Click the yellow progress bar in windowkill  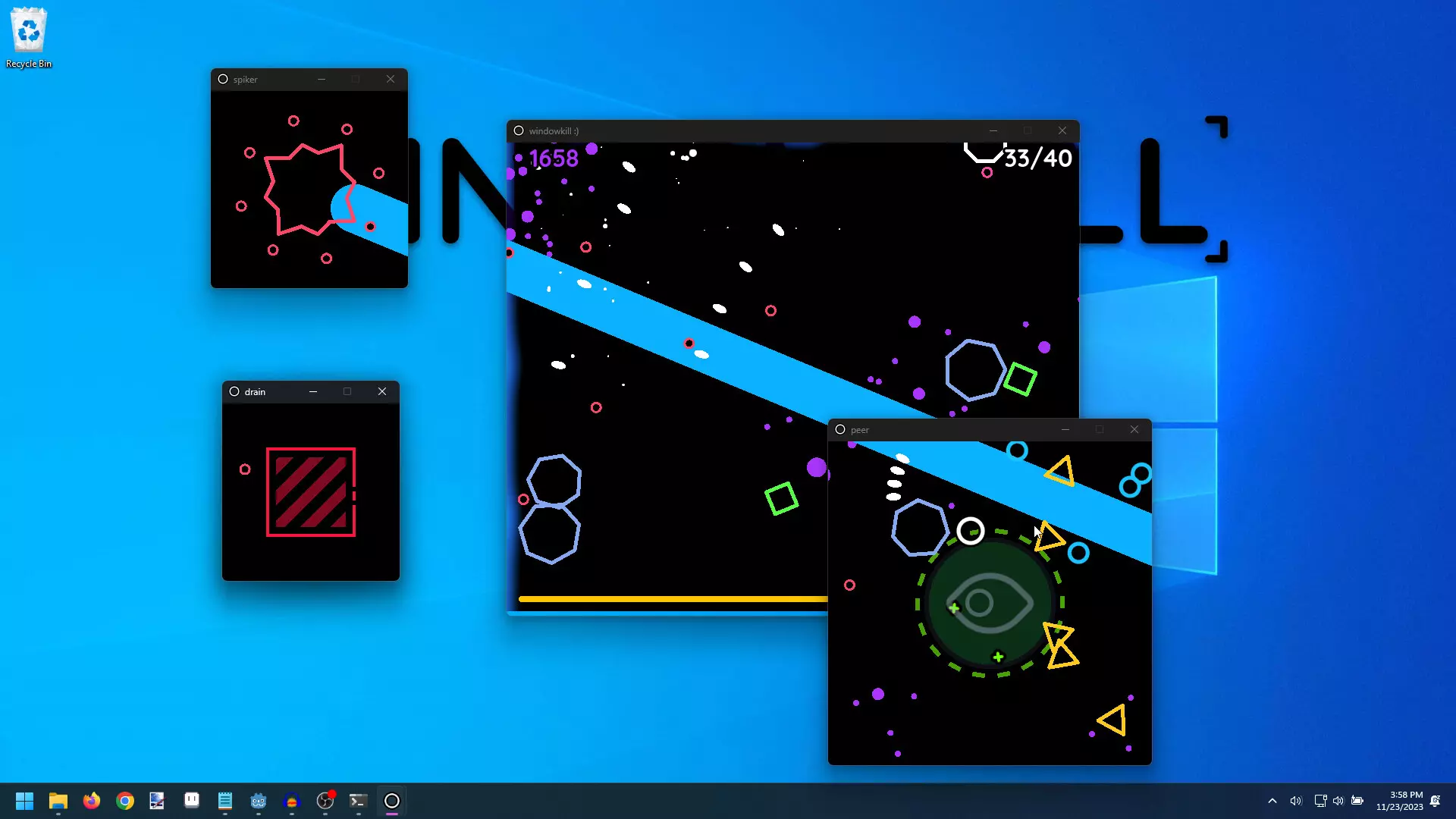click(673, 599)
